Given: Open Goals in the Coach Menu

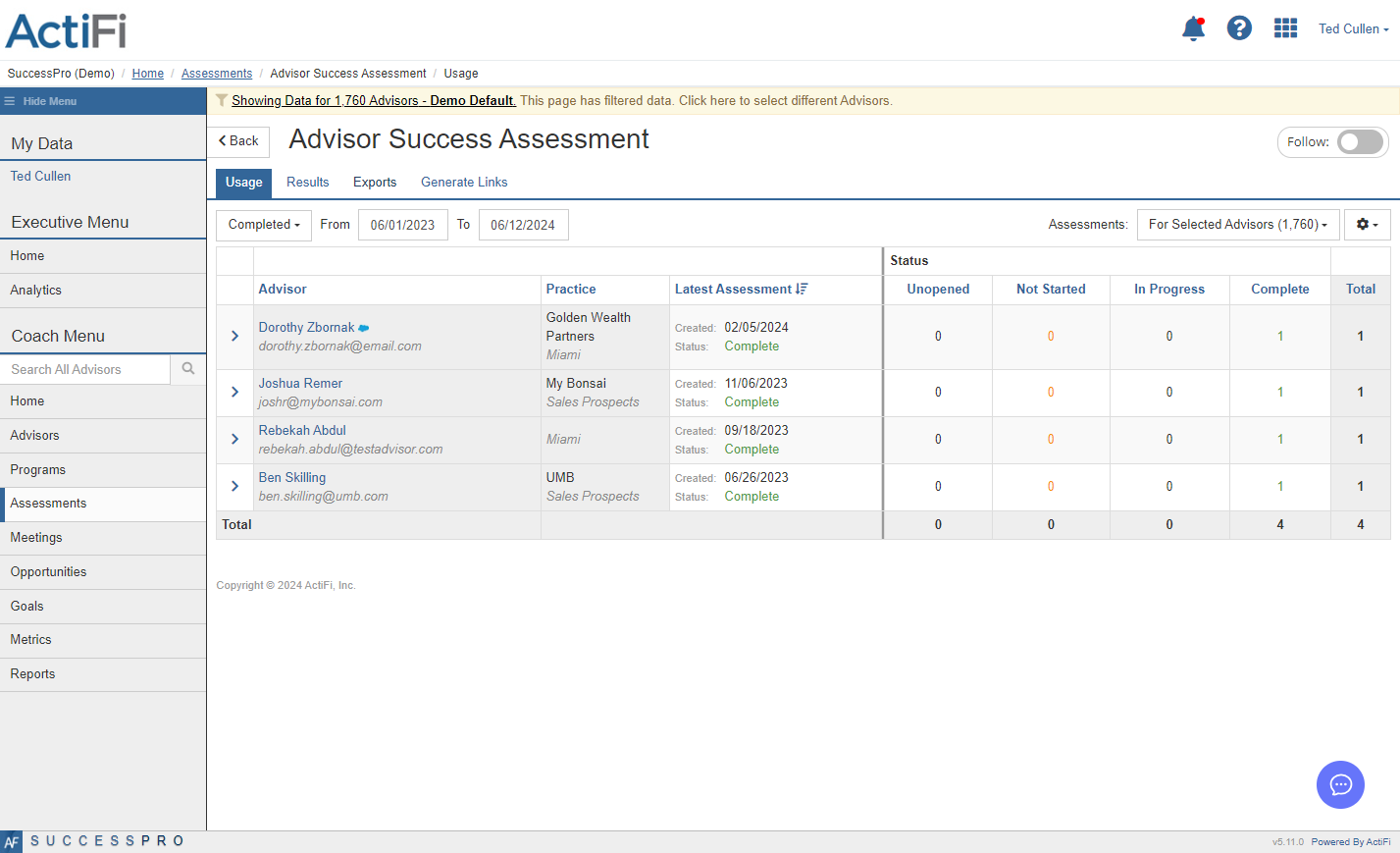Looking at the screenshot, I should tap(103, 607).
